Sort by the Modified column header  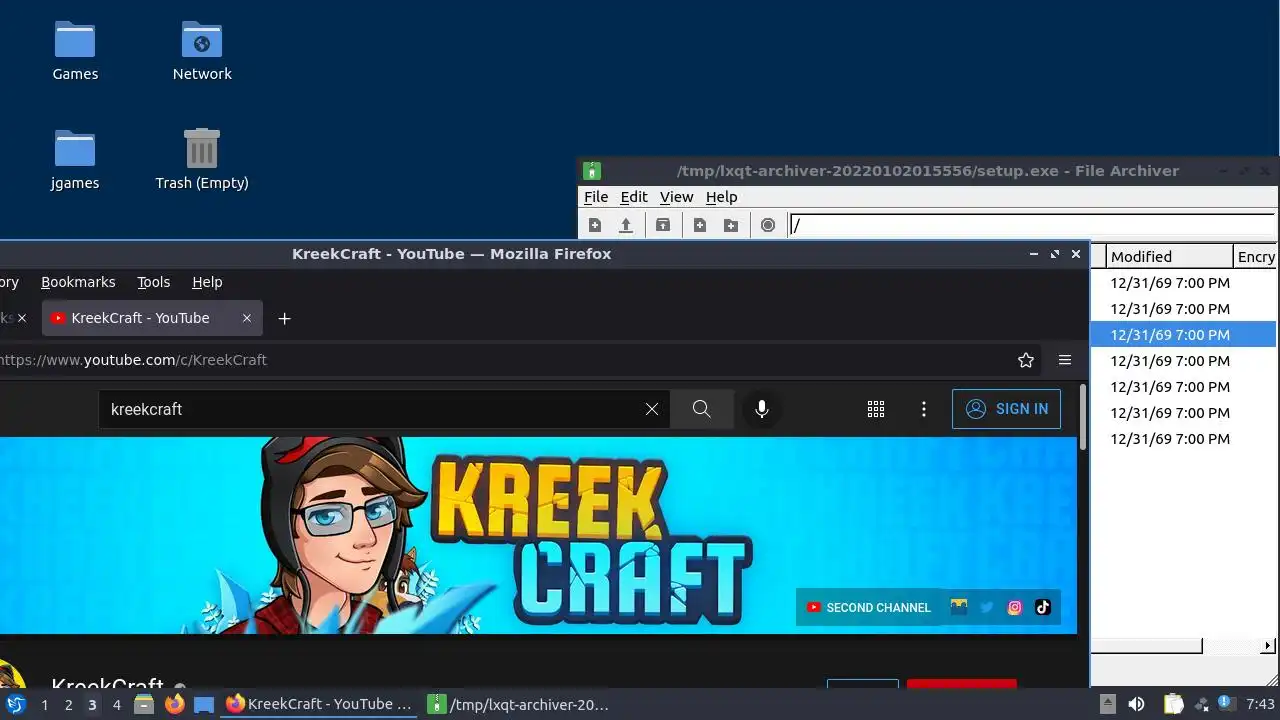click(1168, 257)
